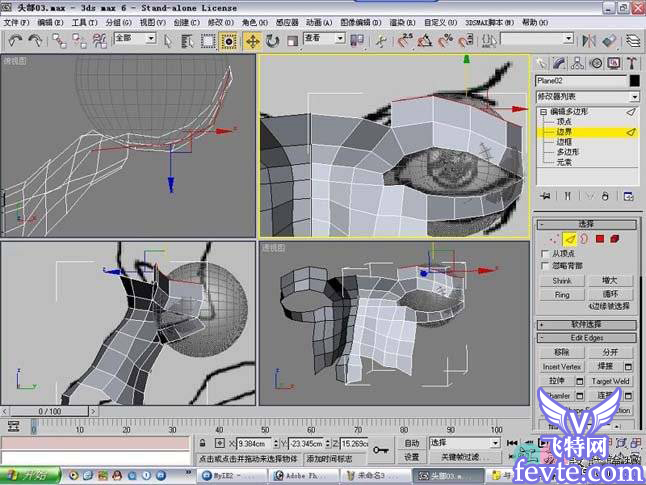Open the 工具(T) menu

point(84,22)
